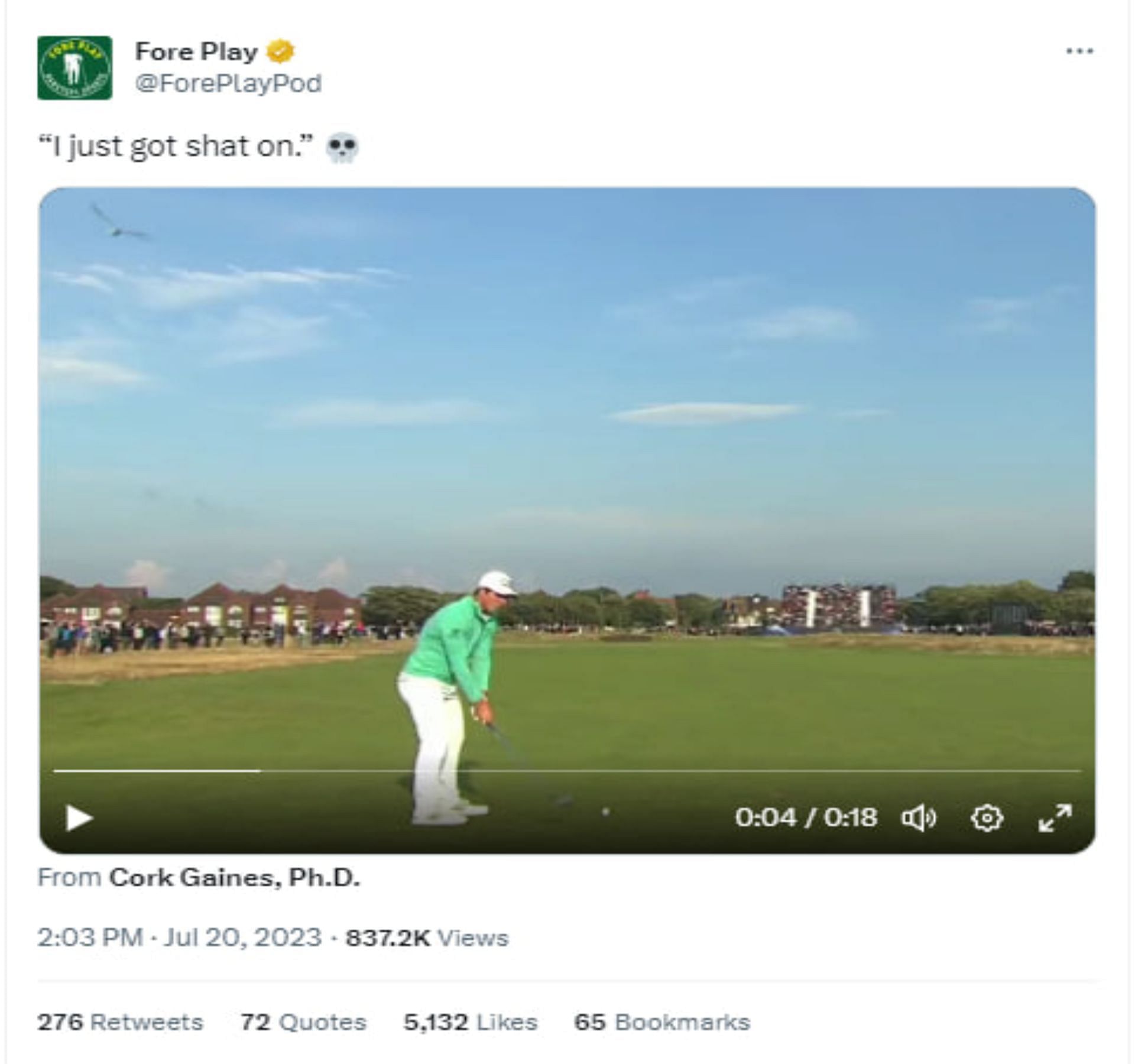Seek on the video progress bar
Screen dimensions: 1135x1064
[x=566, y=771]
